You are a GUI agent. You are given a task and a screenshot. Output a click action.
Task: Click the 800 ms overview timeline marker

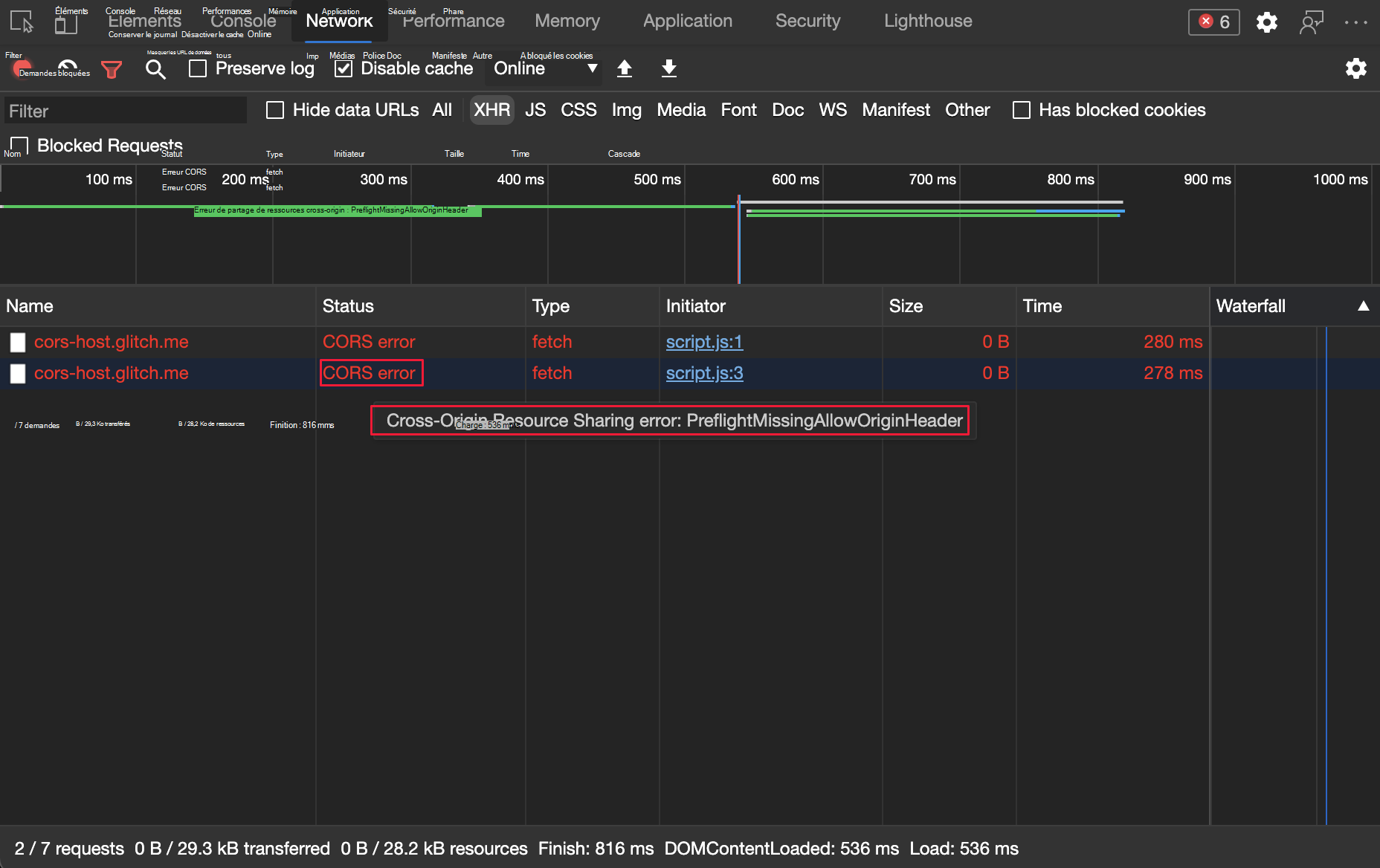(x=1071, y=179)
